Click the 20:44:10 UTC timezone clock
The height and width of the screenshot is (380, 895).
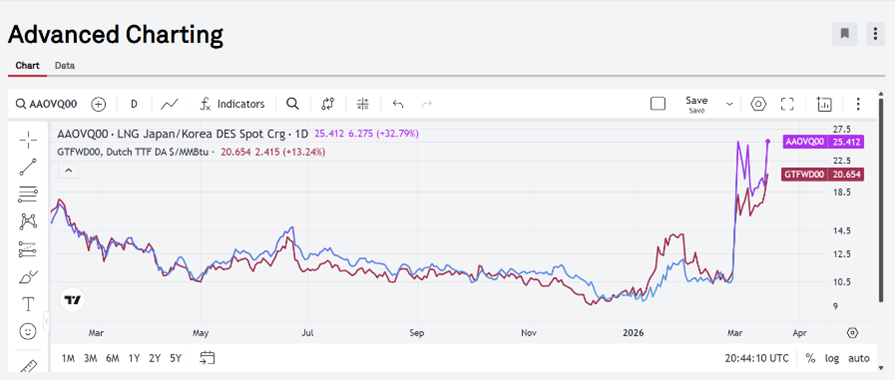[x=757, y=358]
